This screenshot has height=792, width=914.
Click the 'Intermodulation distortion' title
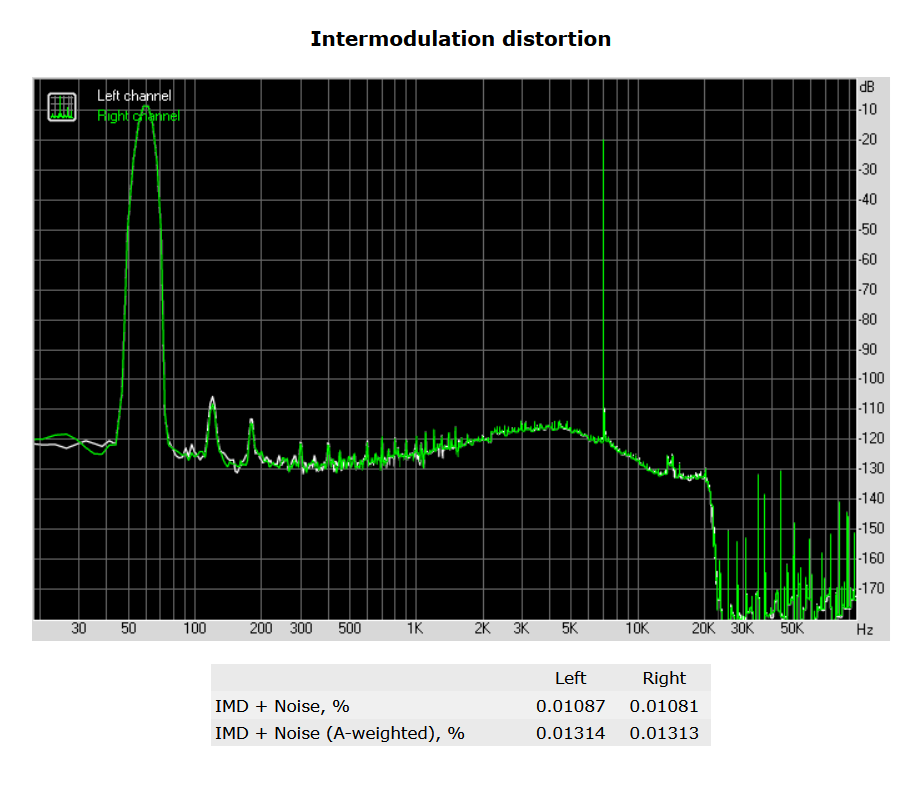pos(460,39)
